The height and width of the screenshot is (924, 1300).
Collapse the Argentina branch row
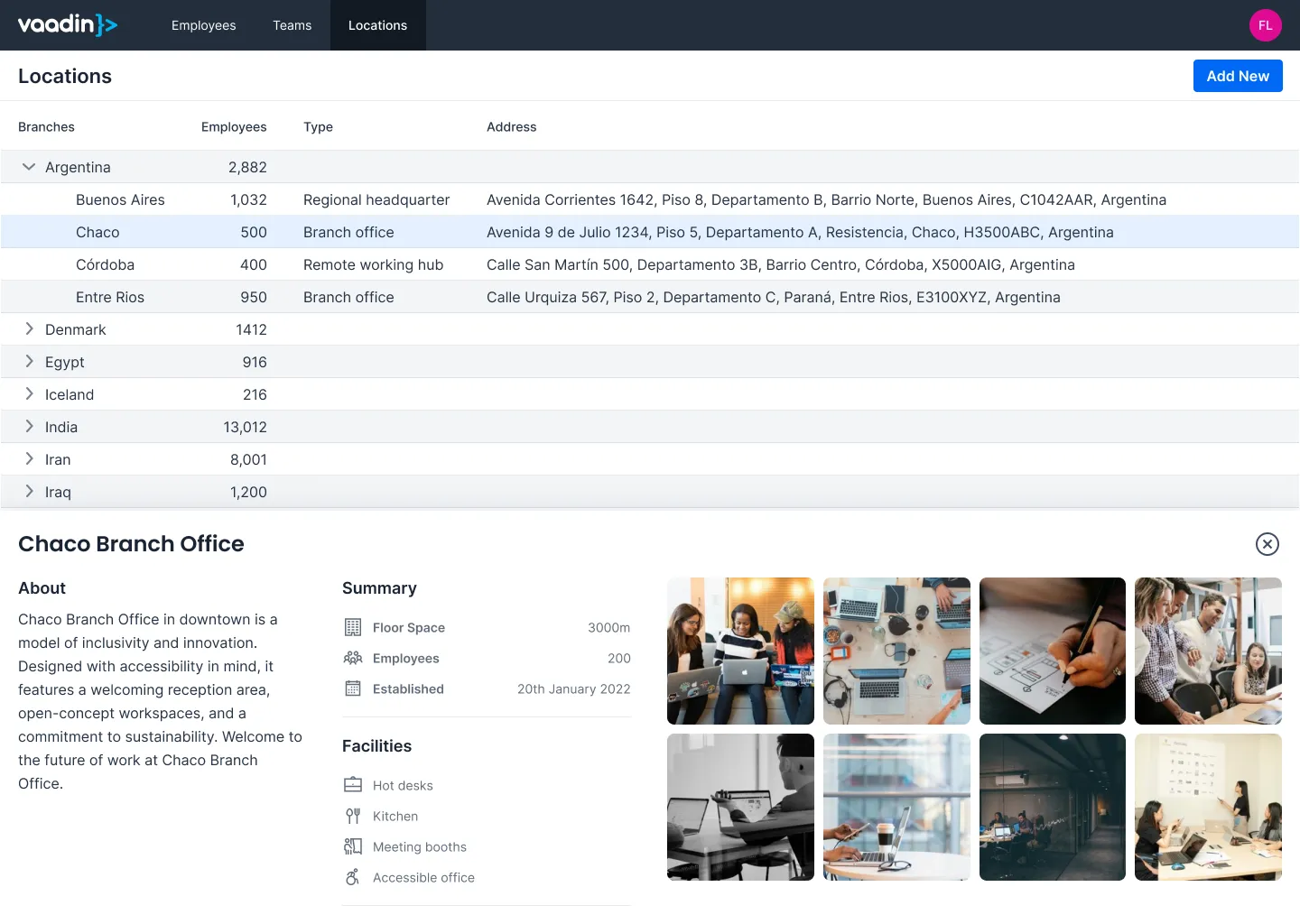click(29, 167)
